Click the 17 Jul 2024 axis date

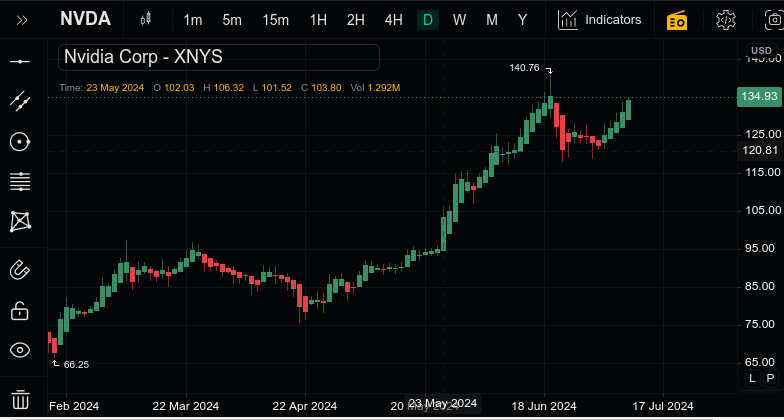(x=664, y=406)
